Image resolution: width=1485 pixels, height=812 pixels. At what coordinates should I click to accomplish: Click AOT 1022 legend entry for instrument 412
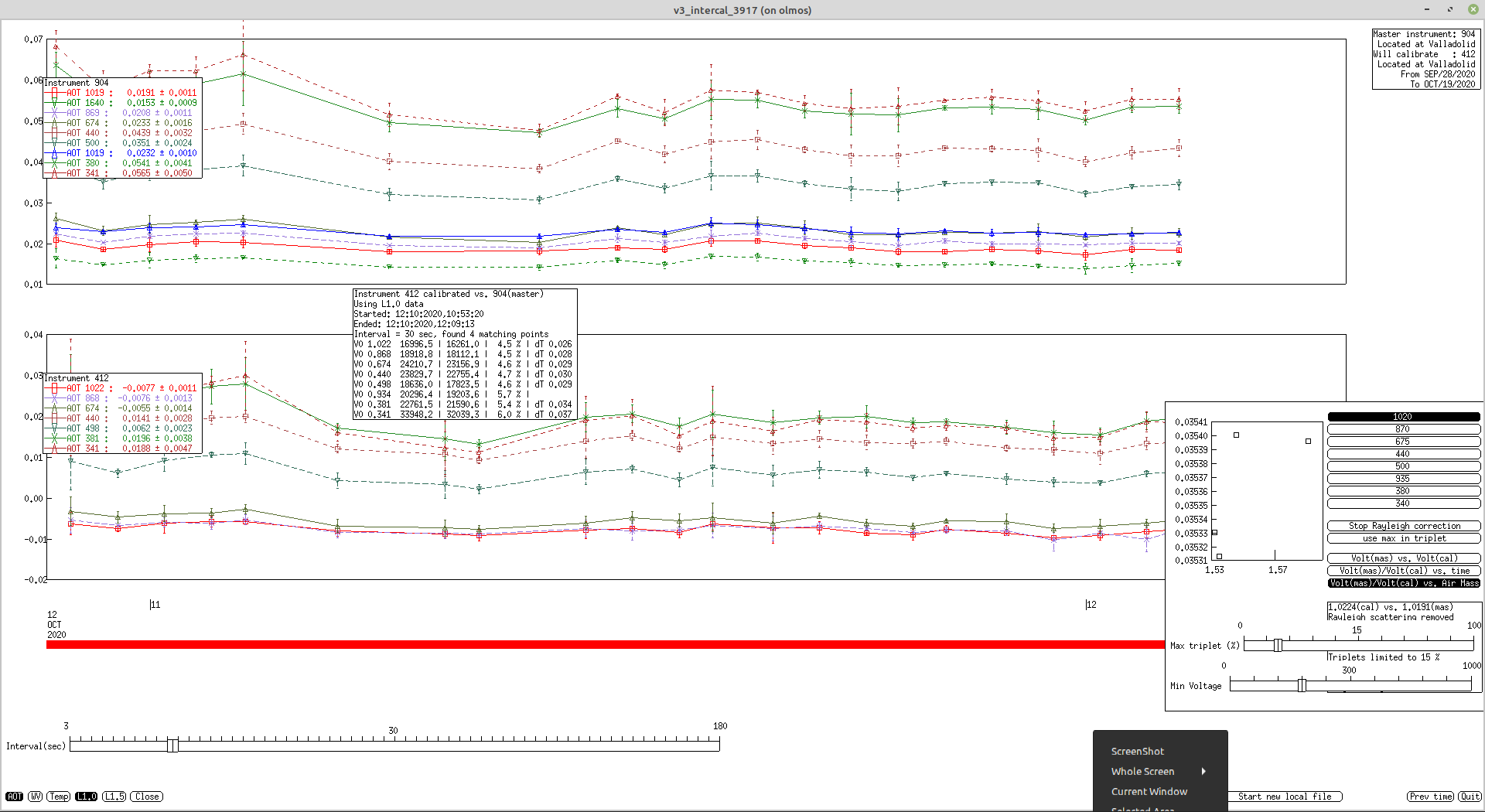click(122, 388)
